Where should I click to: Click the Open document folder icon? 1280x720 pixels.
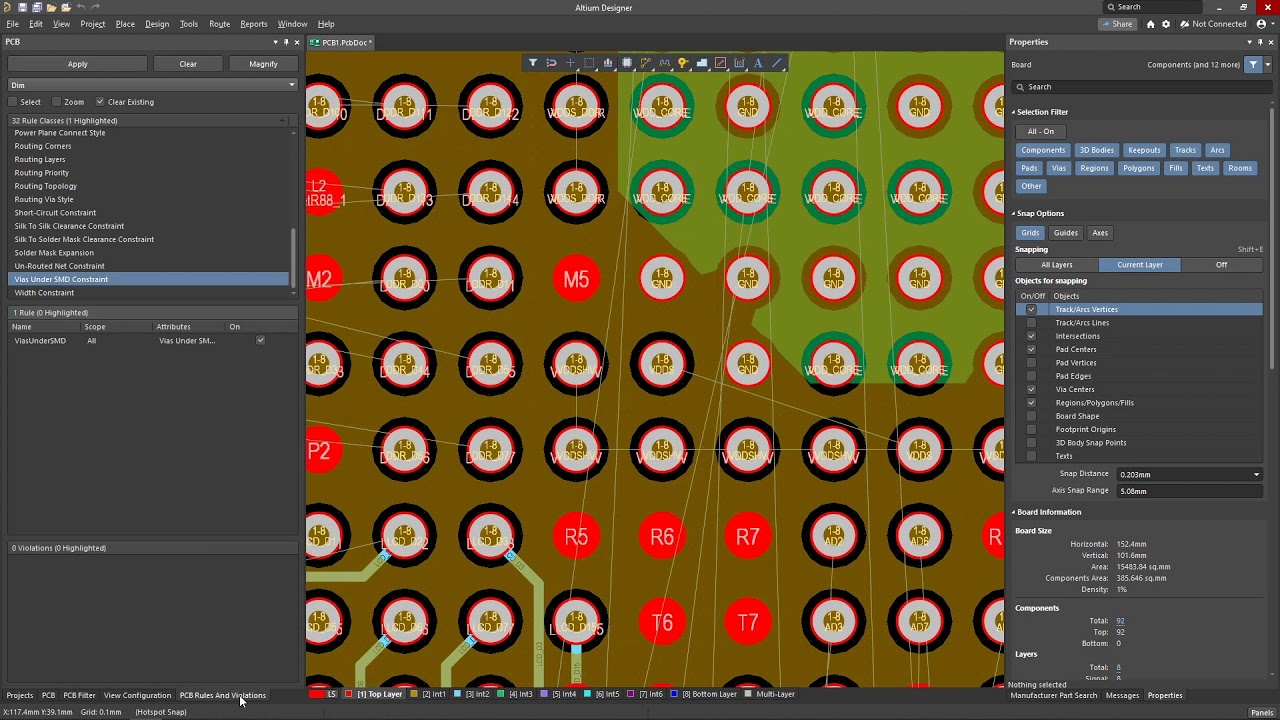51,7
